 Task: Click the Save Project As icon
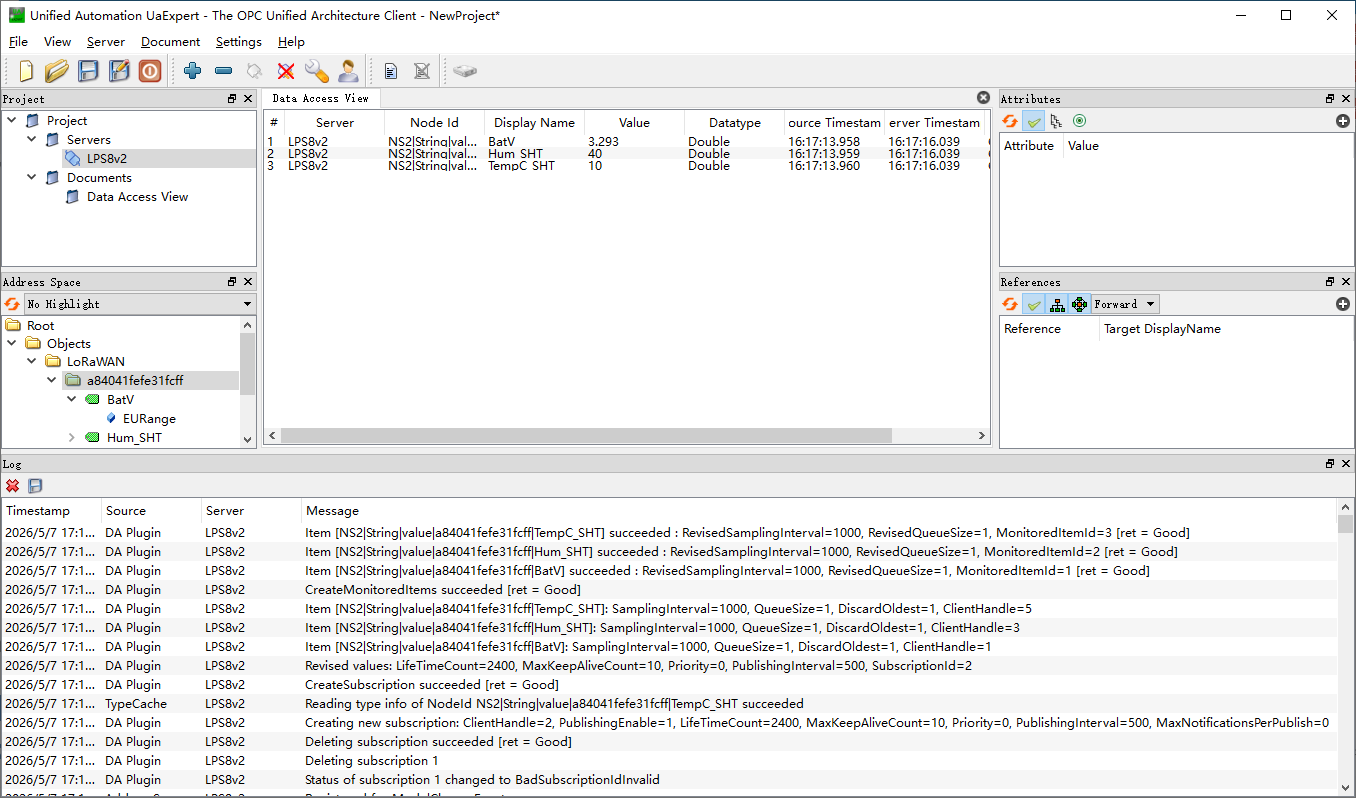[x=119, y=71]
